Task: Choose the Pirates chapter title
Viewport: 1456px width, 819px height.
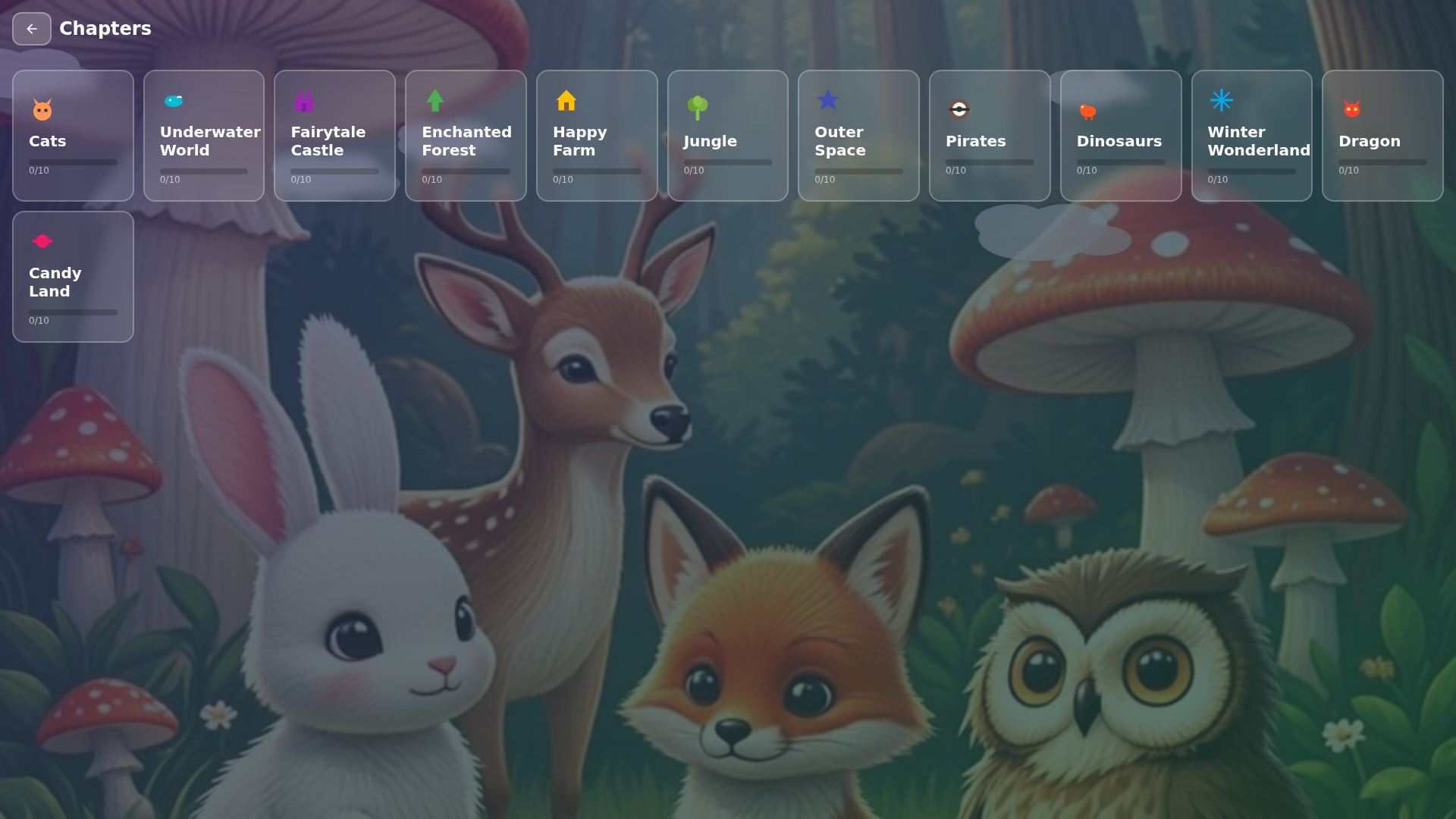Action: tap(976, 141)
